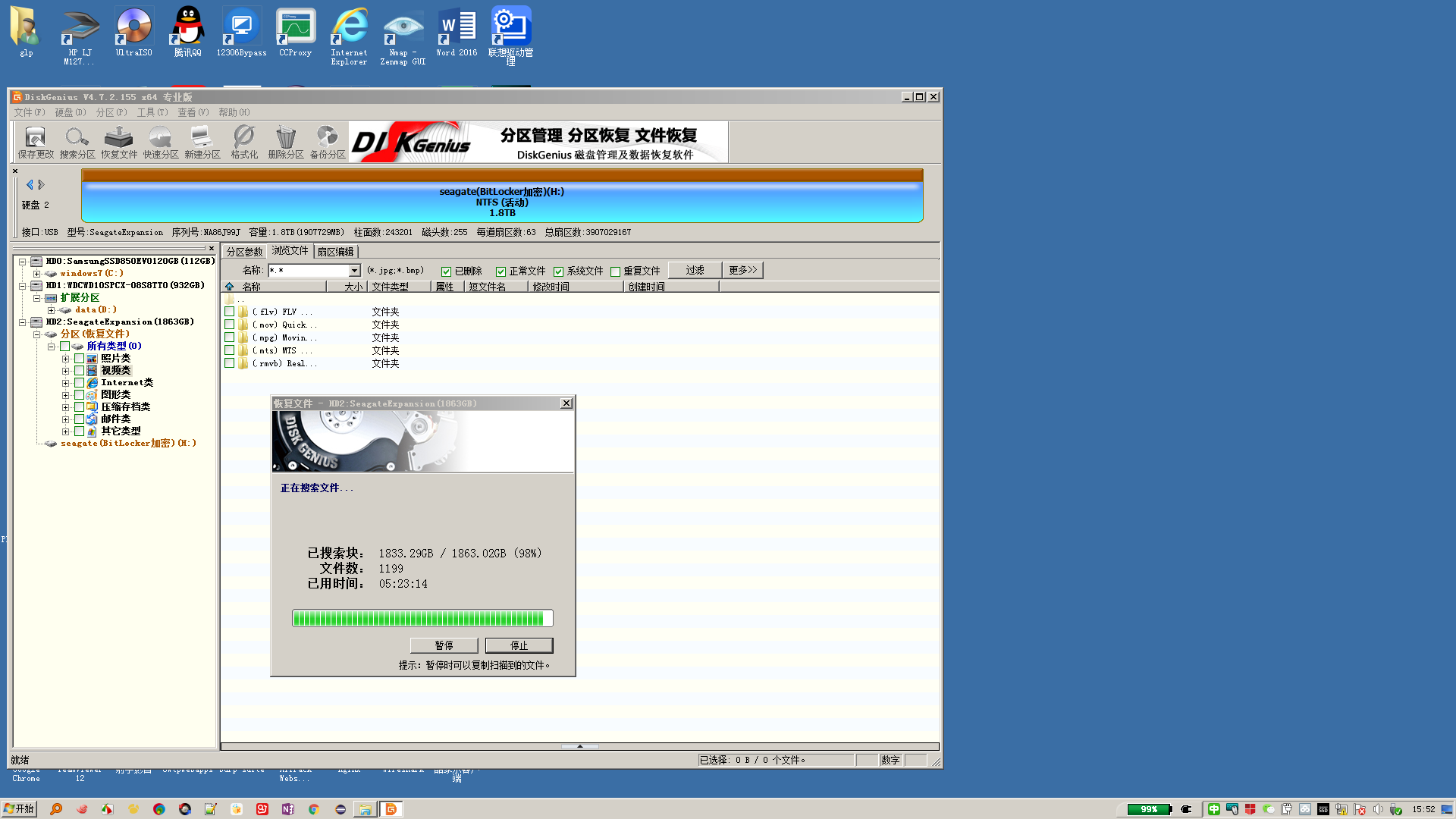Screen dimensions: 1456x819
Task: Expand the windows7 (C:) partition node
Action: point(36,274)
